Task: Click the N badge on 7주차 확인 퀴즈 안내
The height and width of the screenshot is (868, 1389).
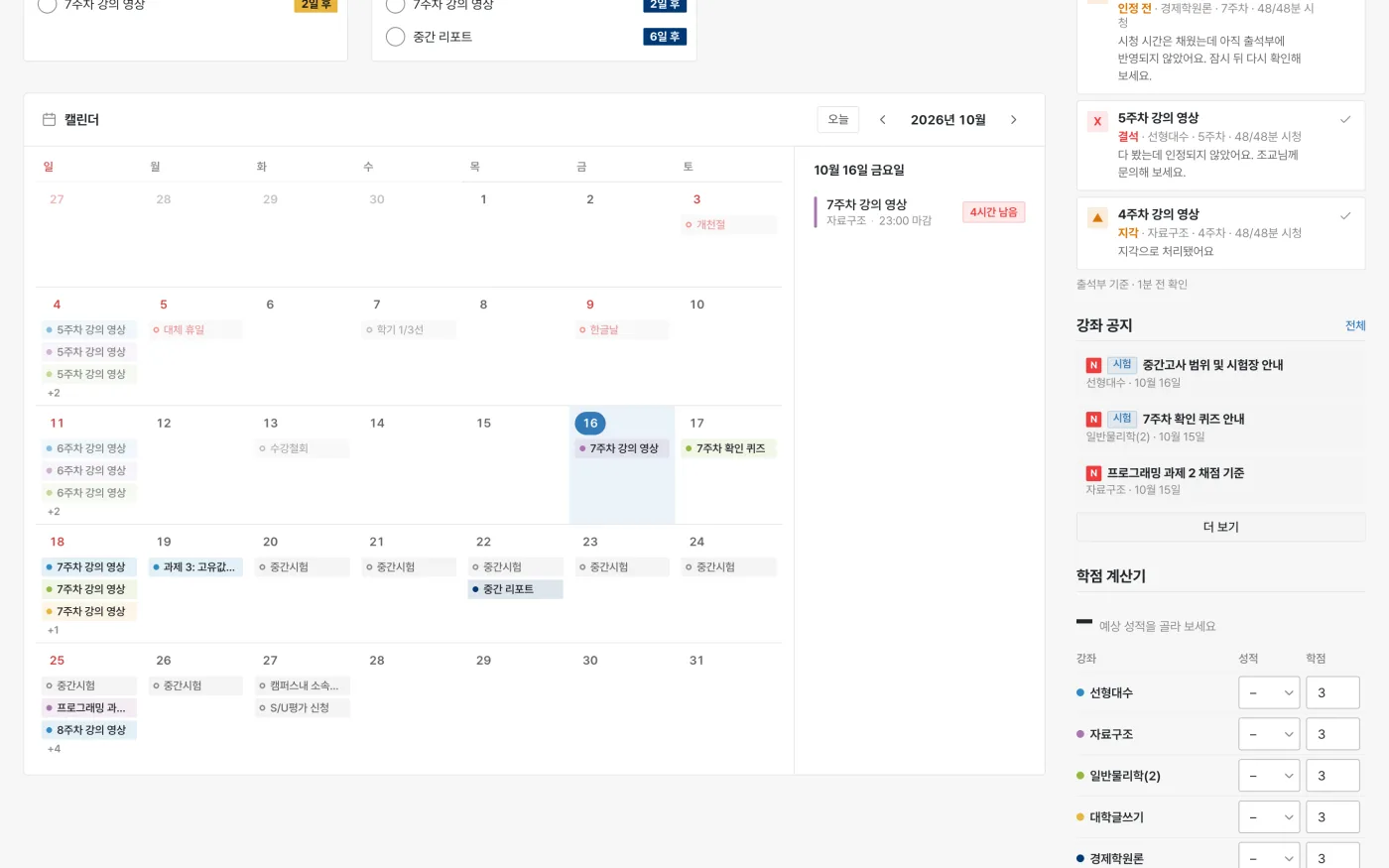Action: pos(1093,420)
